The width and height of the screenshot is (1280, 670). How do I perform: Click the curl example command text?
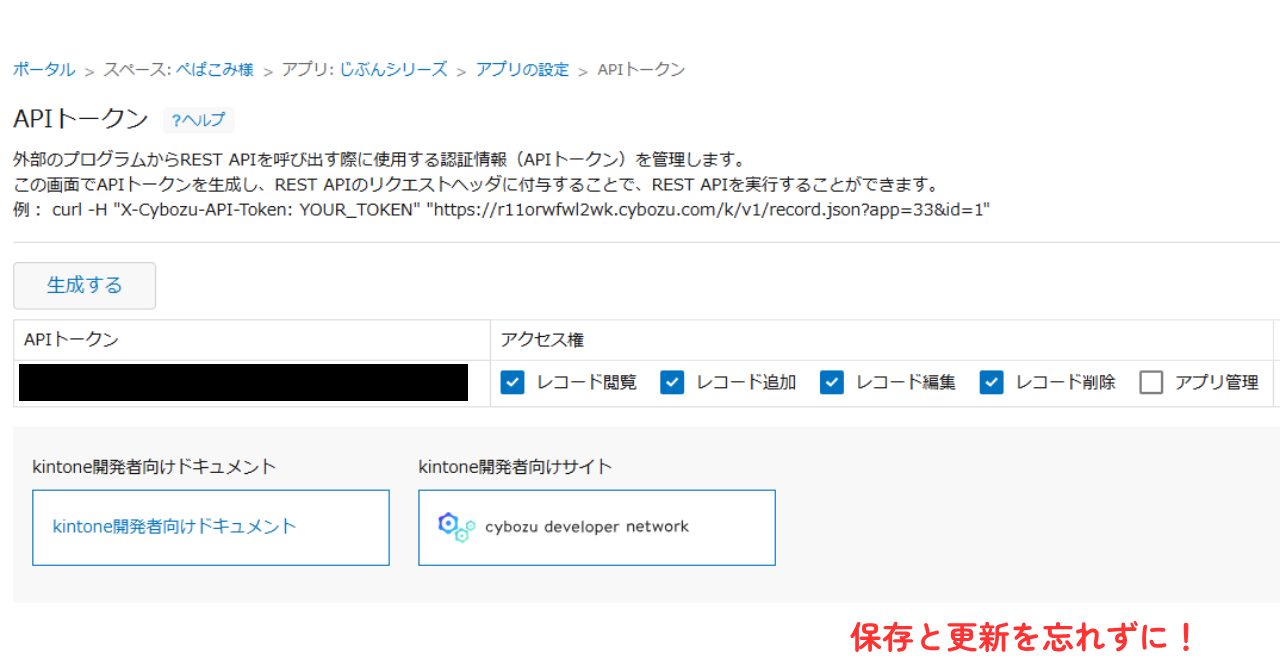(x=521, y=211)
